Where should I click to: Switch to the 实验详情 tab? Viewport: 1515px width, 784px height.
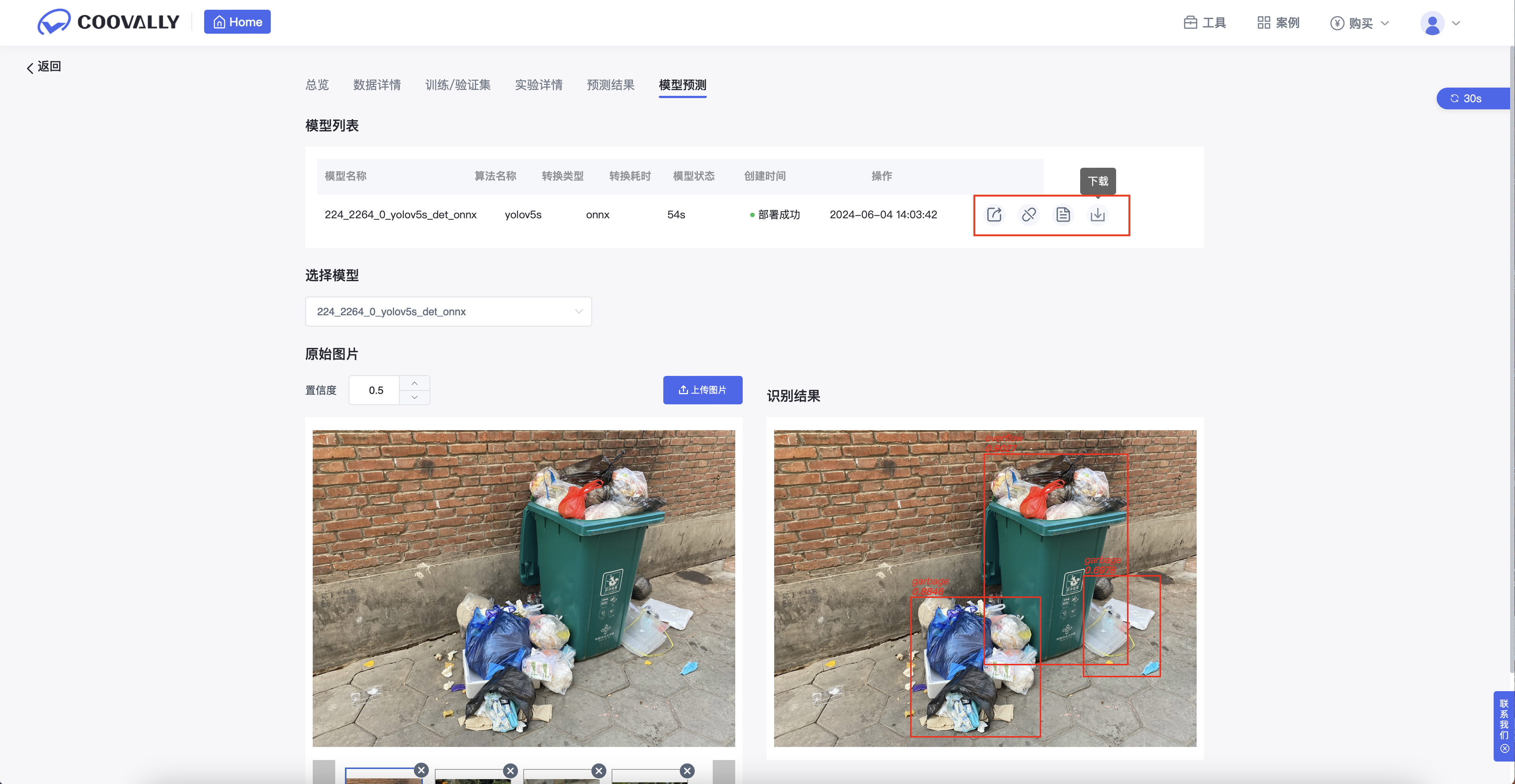tap(539, 85)
